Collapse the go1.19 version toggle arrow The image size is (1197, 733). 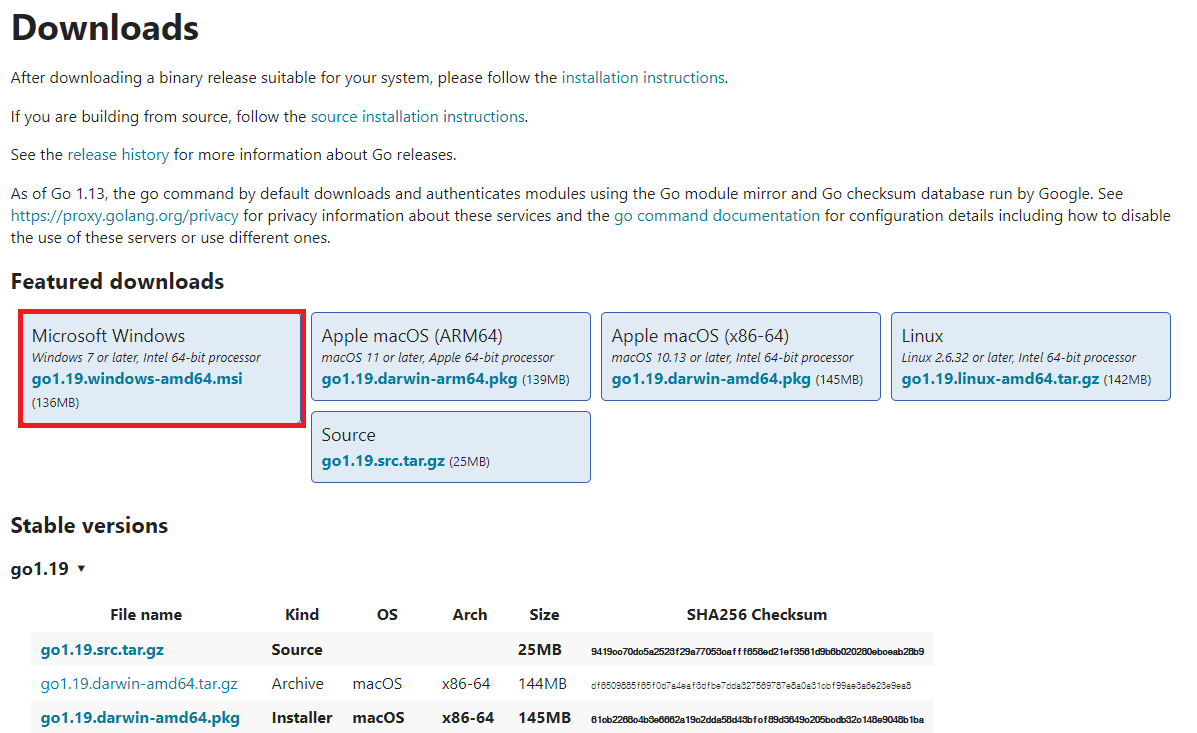81,569
